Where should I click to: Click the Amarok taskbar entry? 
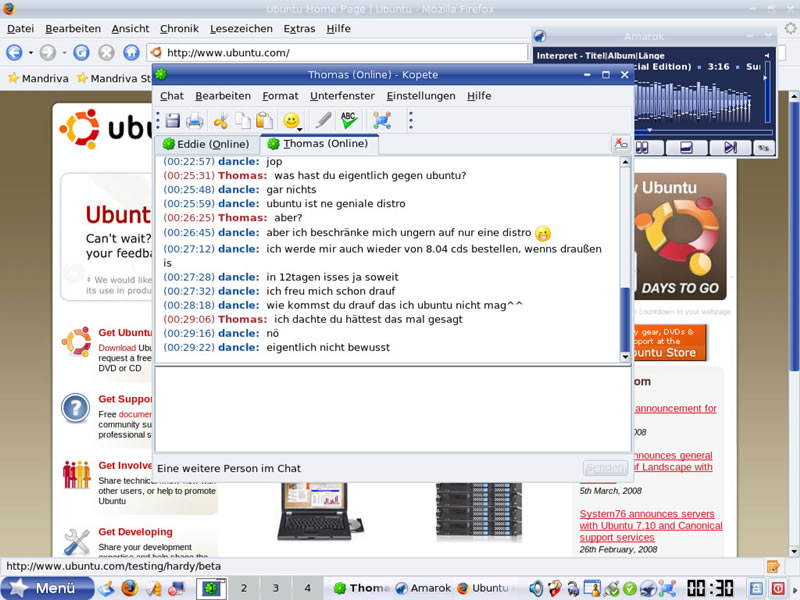click(x=423, y=588)
